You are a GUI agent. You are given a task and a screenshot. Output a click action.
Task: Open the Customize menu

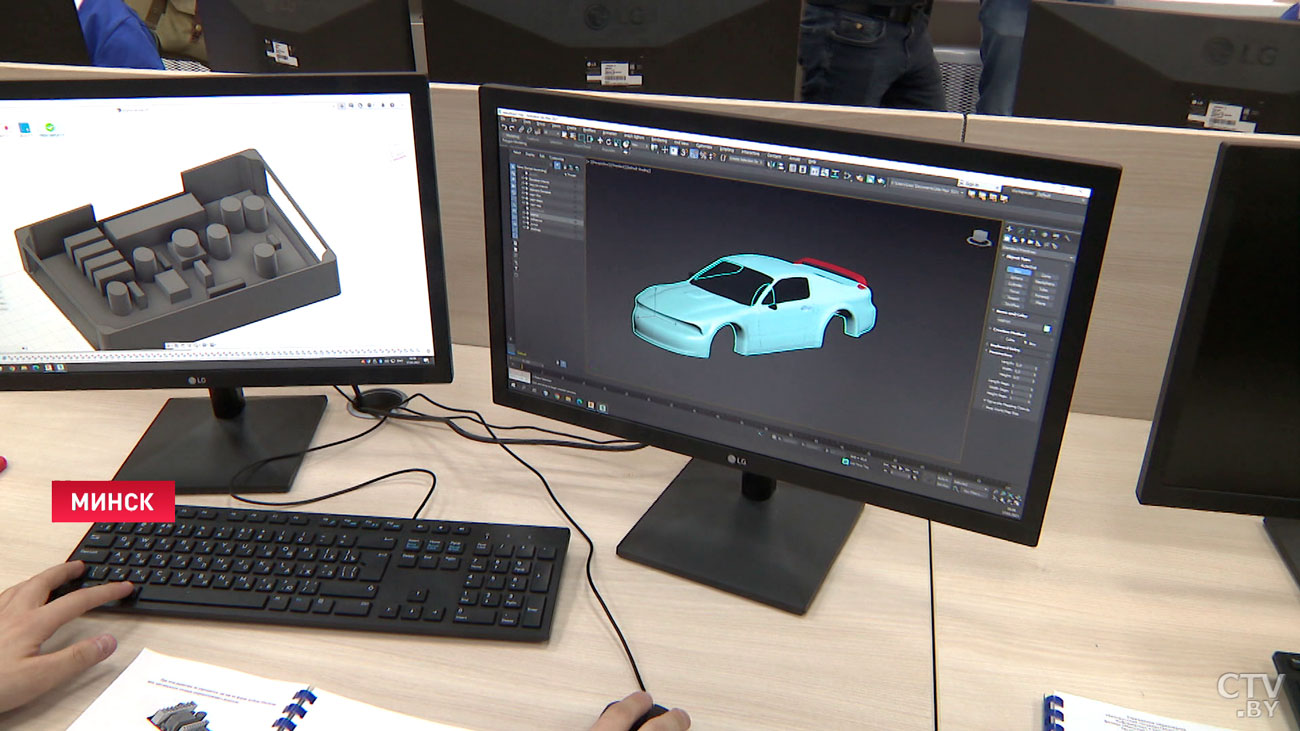coord(704,145)
